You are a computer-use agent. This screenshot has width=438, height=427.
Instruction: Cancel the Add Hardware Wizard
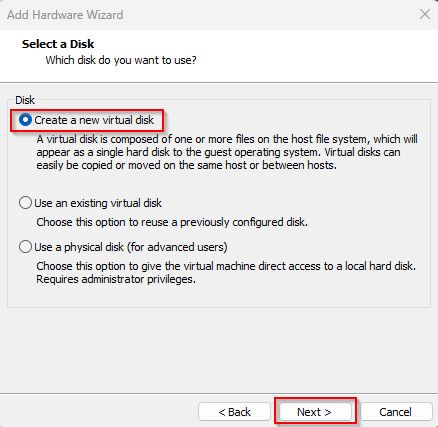pos(396,412)
